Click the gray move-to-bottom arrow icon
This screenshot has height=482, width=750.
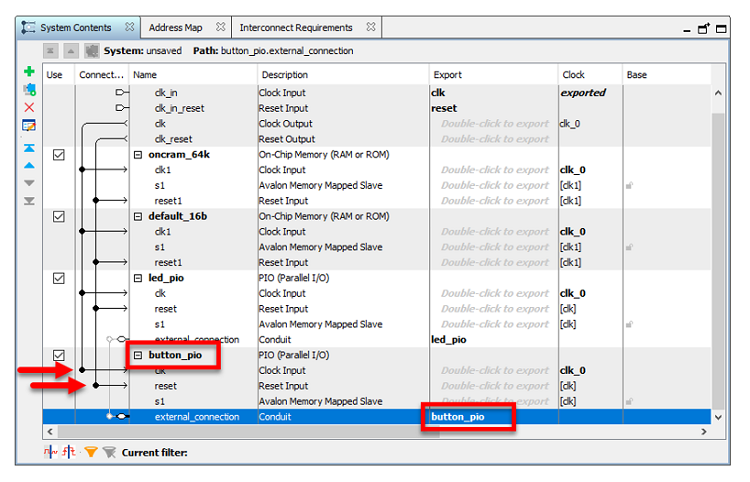tap(29, 201)
